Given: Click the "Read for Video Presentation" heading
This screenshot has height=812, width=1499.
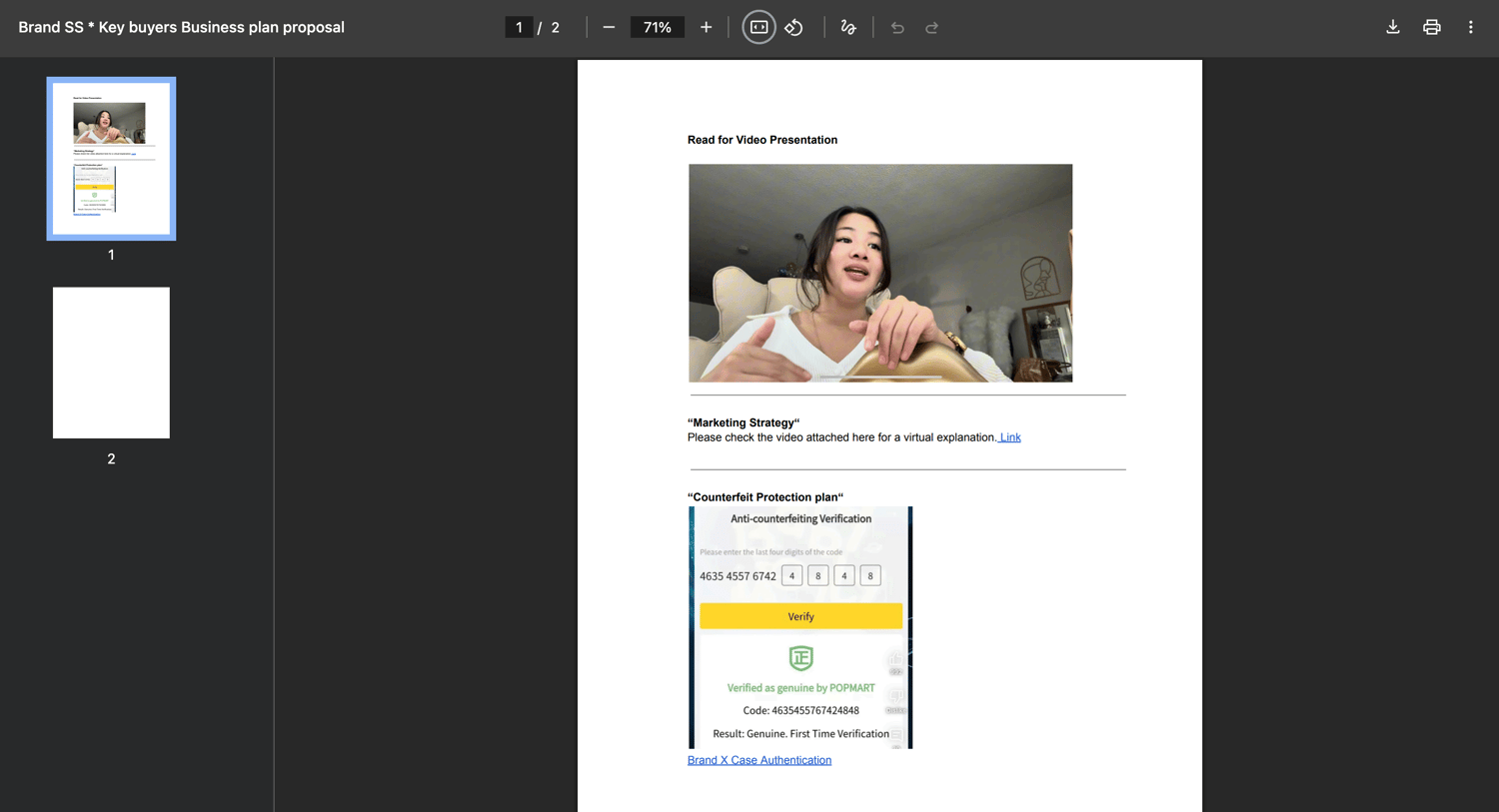Looking at the screenshot, I should 762,140.
